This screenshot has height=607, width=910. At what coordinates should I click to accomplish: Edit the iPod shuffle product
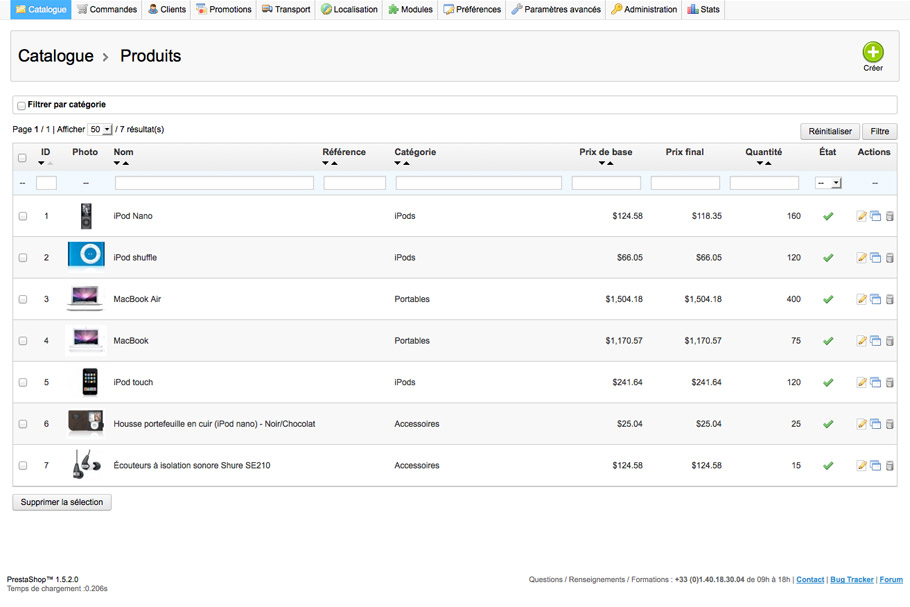point(862,258)
